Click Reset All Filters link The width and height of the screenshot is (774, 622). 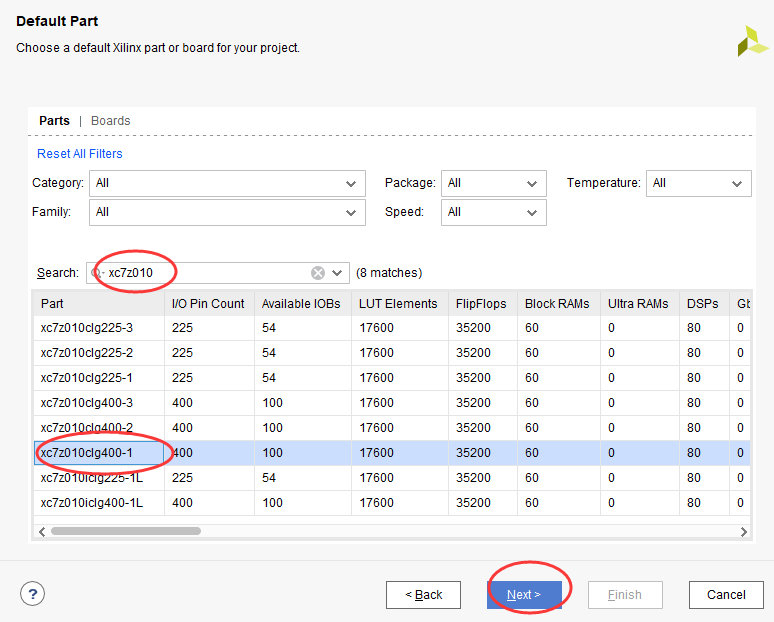79,154
